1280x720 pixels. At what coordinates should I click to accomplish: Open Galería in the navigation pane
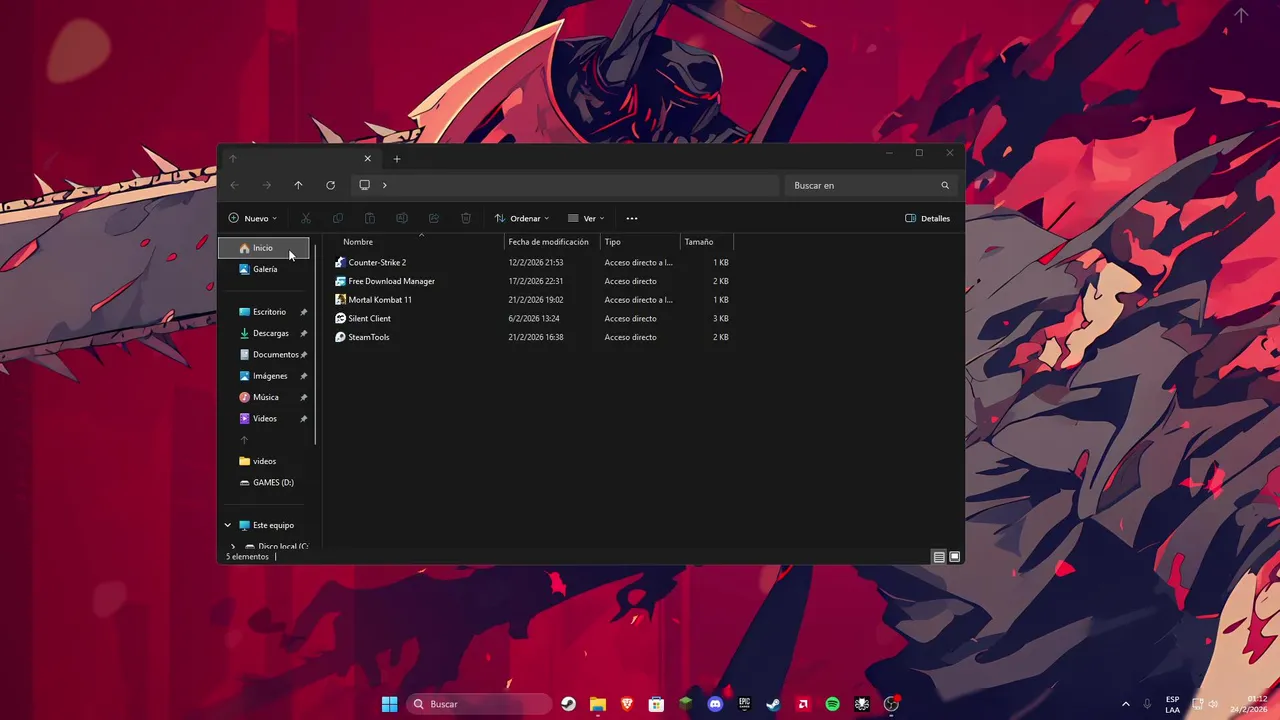pos(264,269)
